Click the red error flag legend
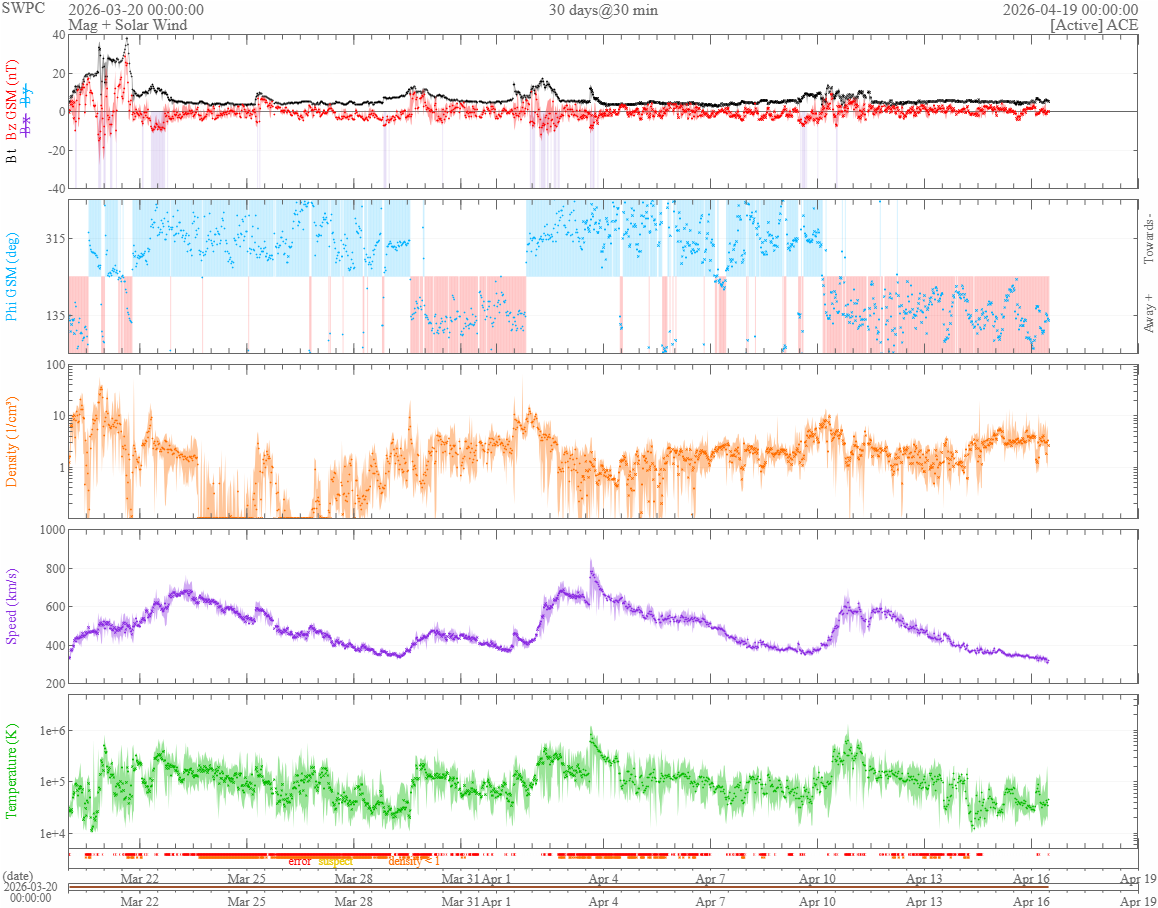 point(299,861)
